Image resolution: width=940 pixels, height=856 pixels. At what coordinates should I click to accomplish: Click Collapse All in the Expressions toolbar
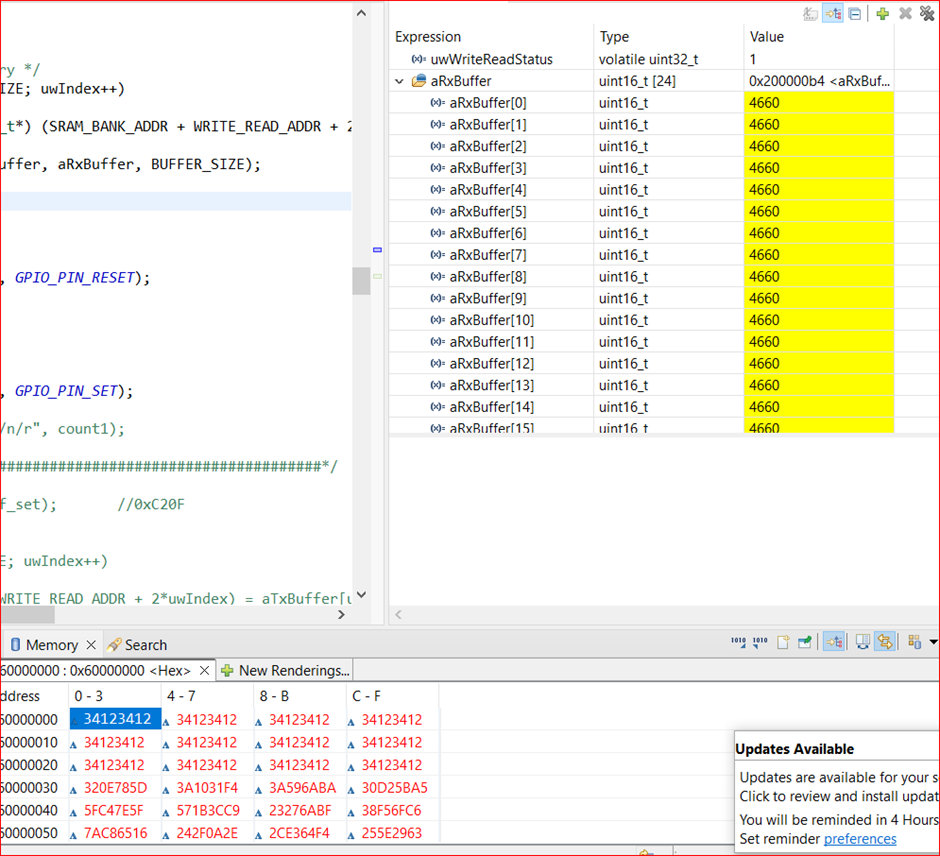coord(855,13)
